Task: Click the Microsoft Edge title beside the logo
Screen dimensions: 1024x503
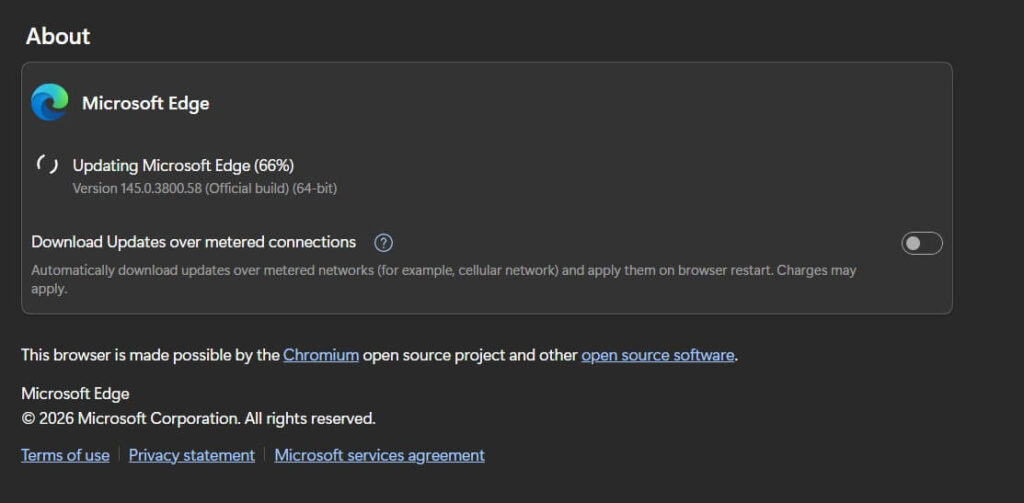Action: tap(146, 103)
